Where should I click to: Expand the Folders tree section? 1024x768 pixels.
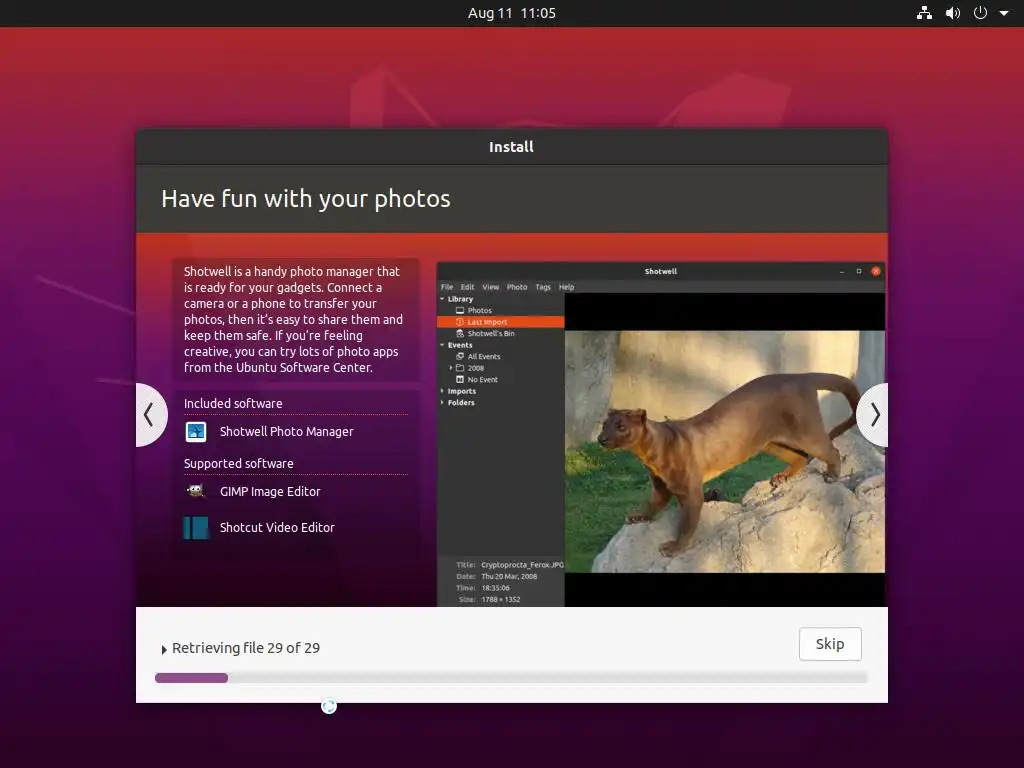click(442, 402)
